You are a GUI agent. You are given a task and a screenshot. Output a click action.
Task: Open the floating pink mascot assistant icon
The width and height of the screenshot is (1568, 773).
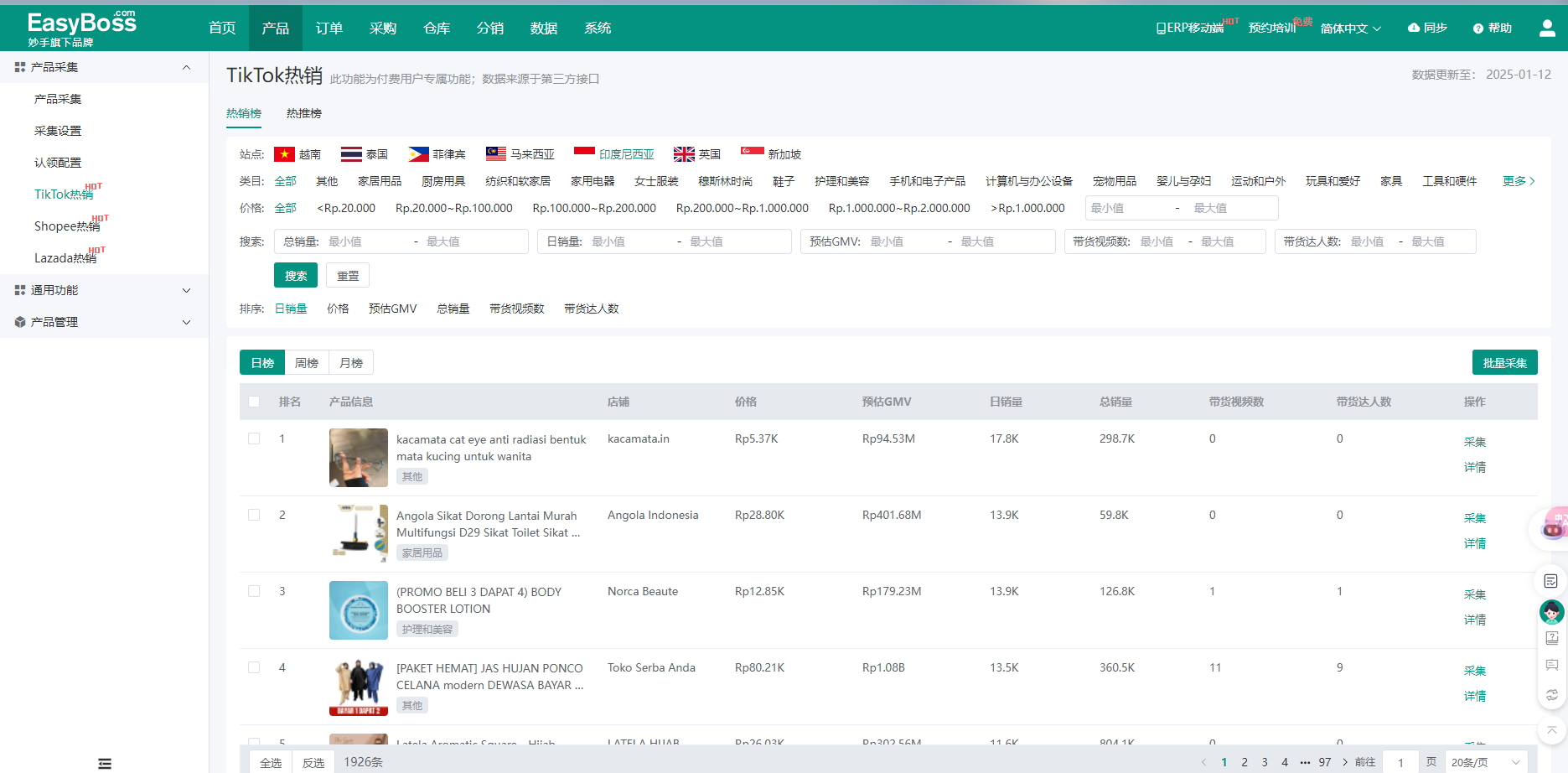click(1553, 528)
